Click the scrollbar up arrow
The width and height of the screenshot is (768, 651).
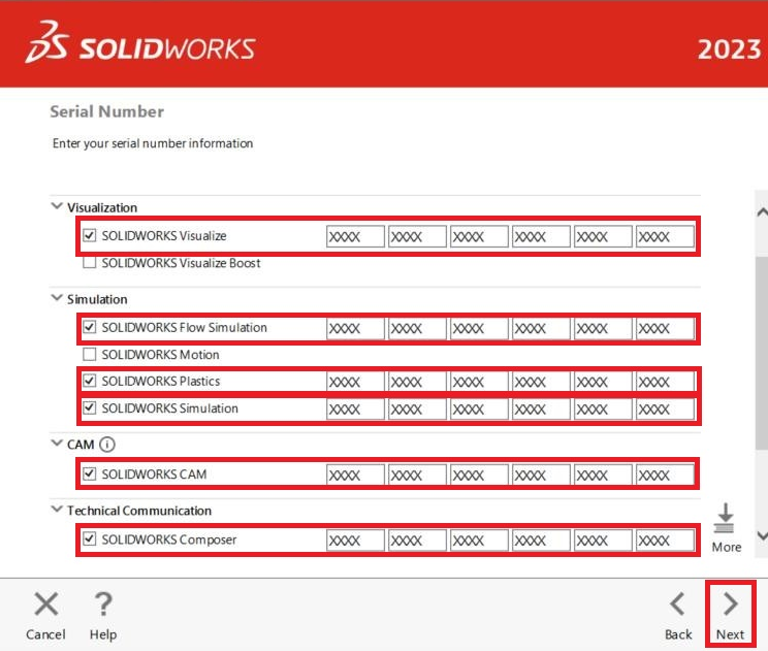[761, 212]
